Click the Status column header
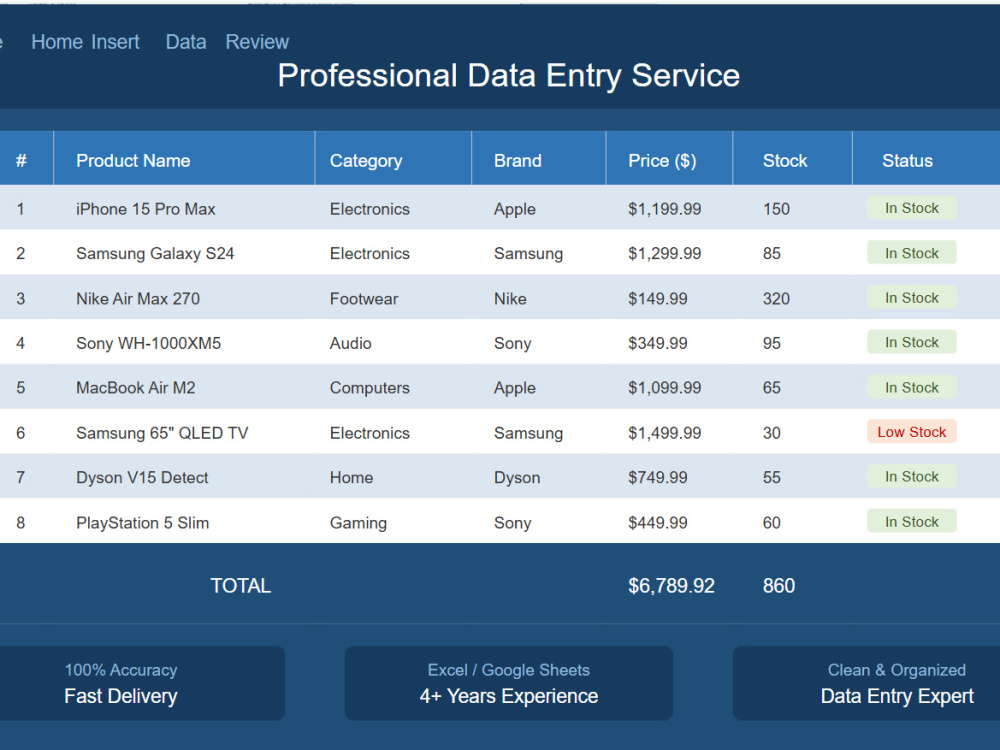The height and width of the screenshot is (750, 1000). 927,160
